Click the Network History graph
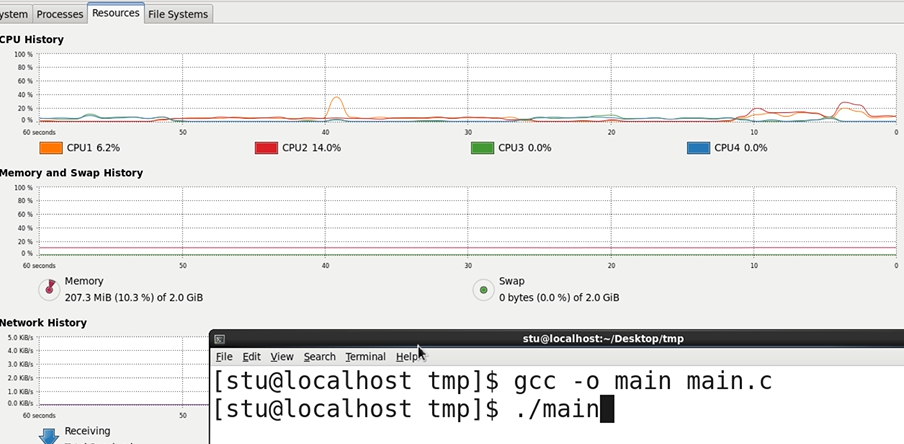Image resolution: width=904 pixels, height=444 pixels. 123,371
